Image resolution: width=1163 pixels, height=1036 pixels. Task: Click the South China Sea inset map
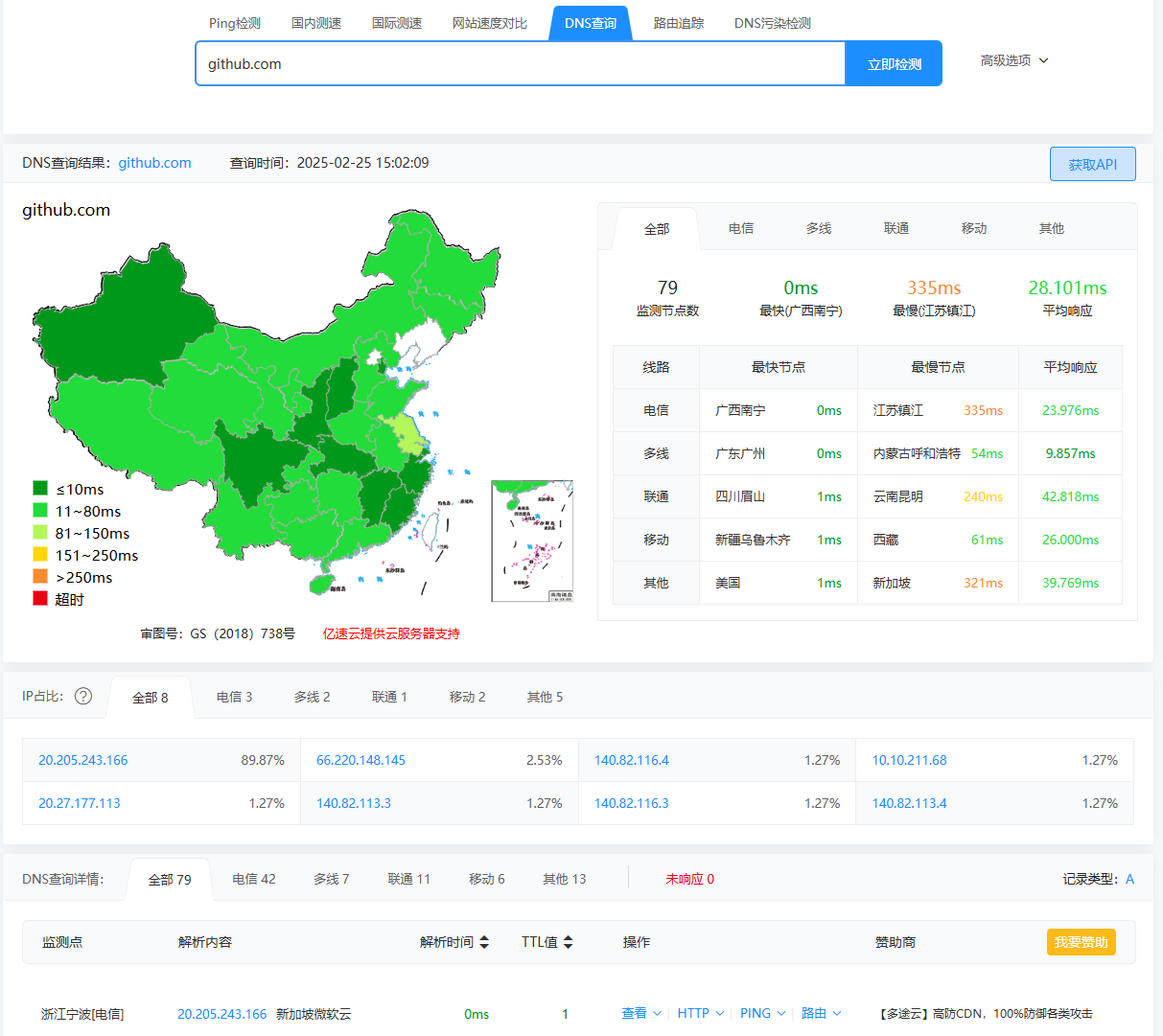[x=532, y=541]
